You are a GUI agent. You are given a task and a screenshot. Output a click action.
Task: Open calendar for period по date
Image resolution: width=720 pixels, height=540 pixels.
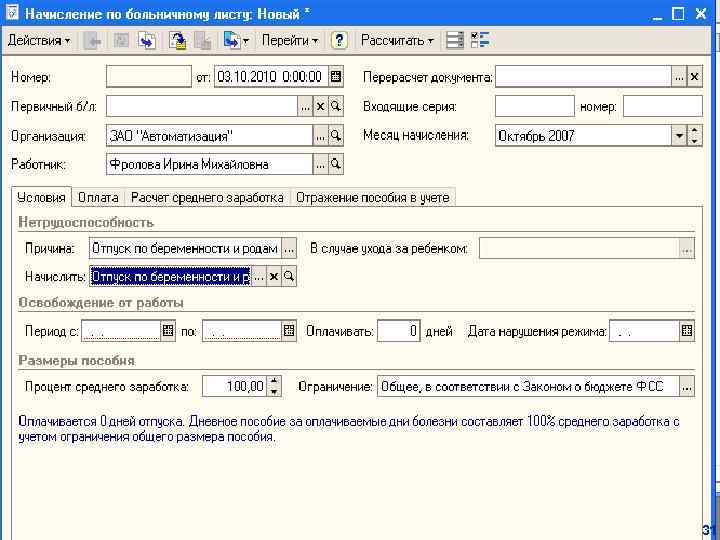click(288, 330)
